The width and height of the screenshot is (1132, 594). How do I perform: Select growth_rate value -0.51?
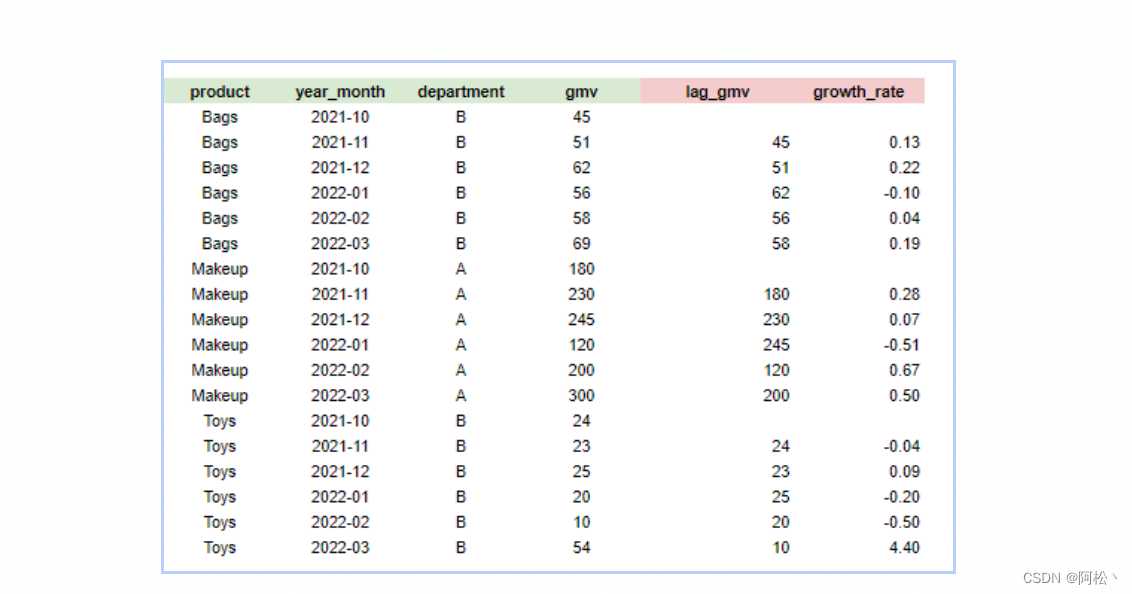902,345
